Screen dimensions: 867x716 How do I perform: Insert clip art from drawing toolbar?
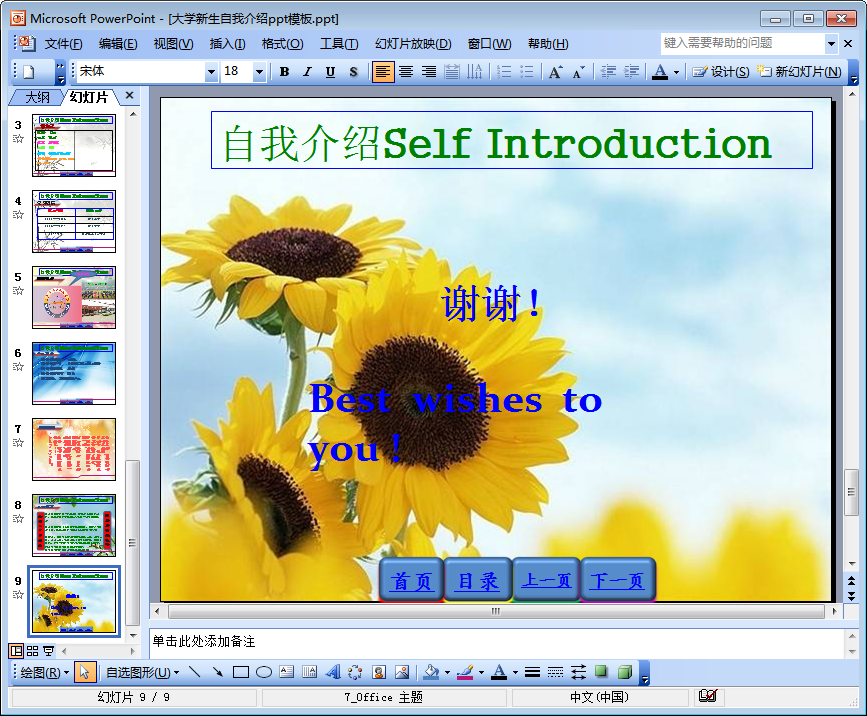pos(379,672)
